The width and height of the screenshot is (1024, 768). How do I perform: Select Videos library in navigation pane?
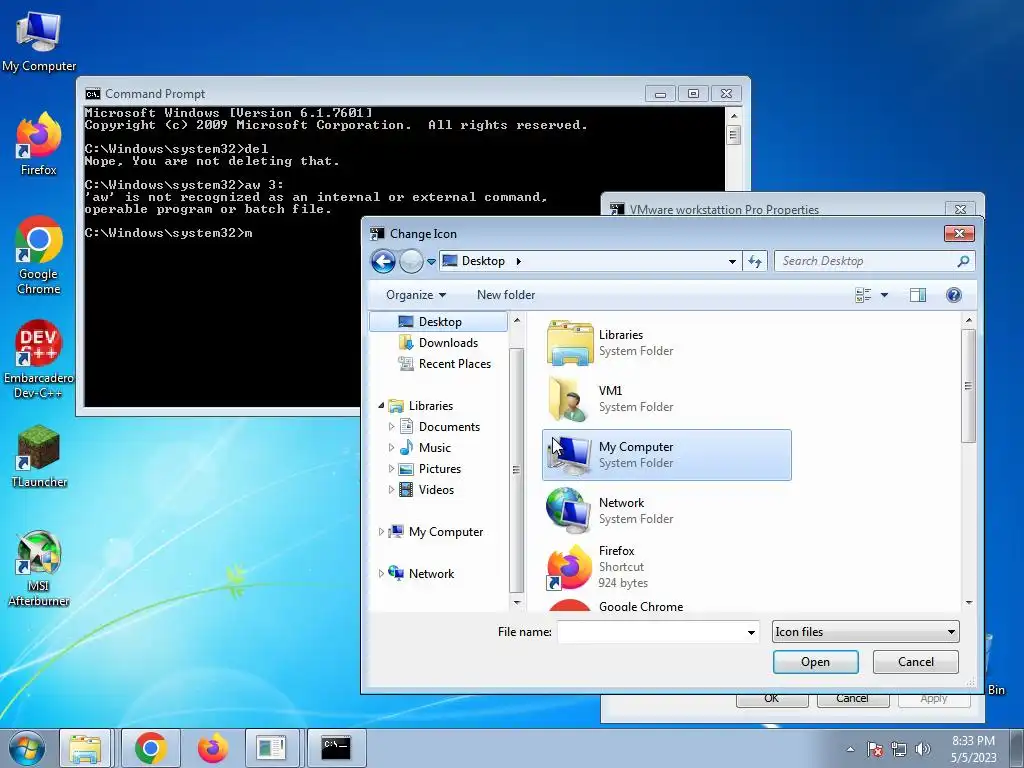tap(426, 490)
